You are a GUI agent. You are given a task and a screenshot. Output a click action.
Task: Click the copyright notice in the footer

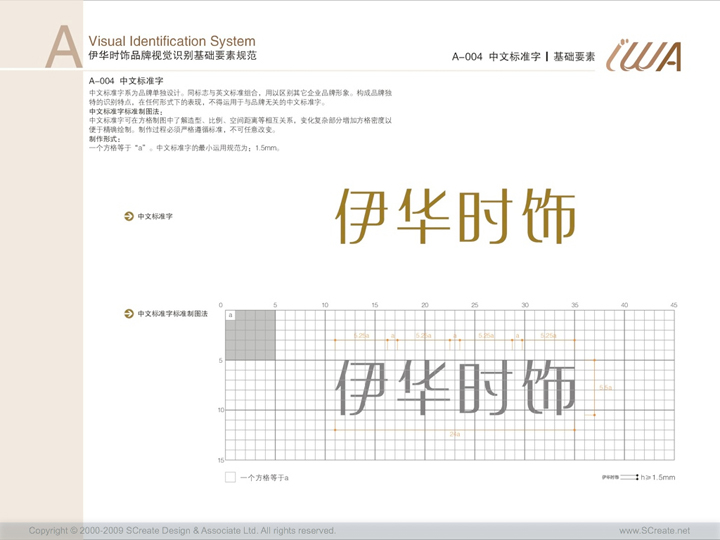182,531
